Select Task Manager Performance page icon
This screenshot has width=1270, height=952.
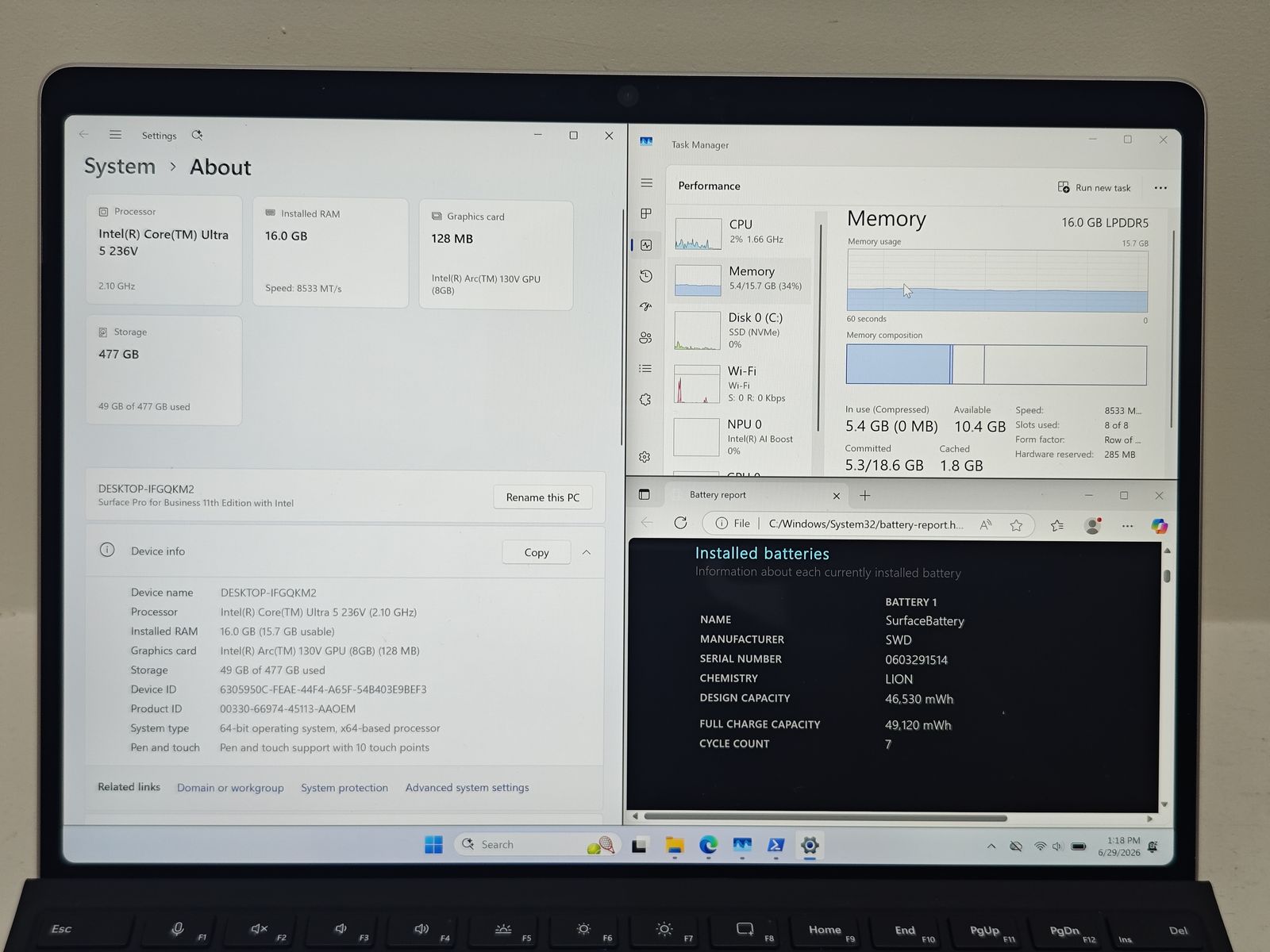click(646, 245)
